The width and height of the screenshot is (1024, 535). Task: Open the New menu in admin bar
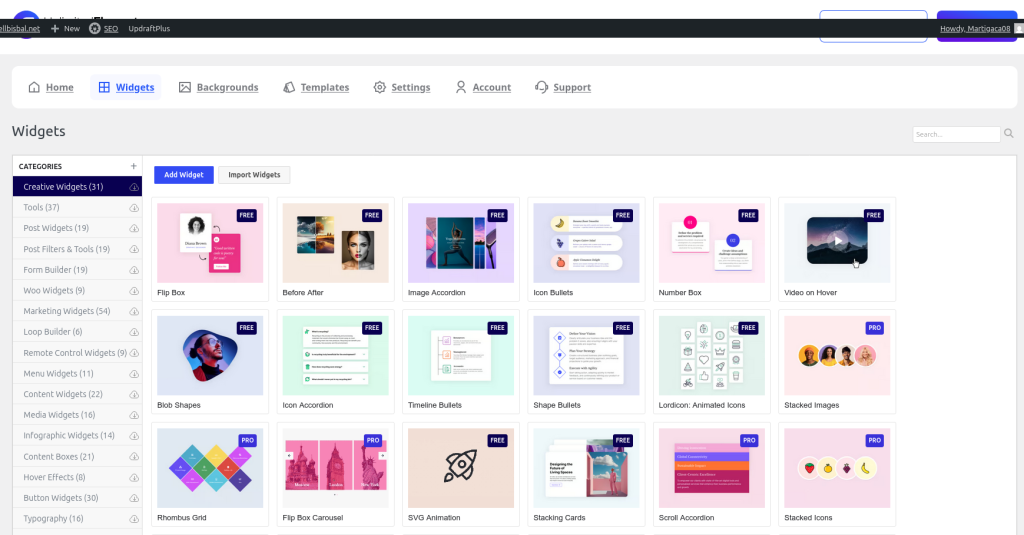click(65, 29)
